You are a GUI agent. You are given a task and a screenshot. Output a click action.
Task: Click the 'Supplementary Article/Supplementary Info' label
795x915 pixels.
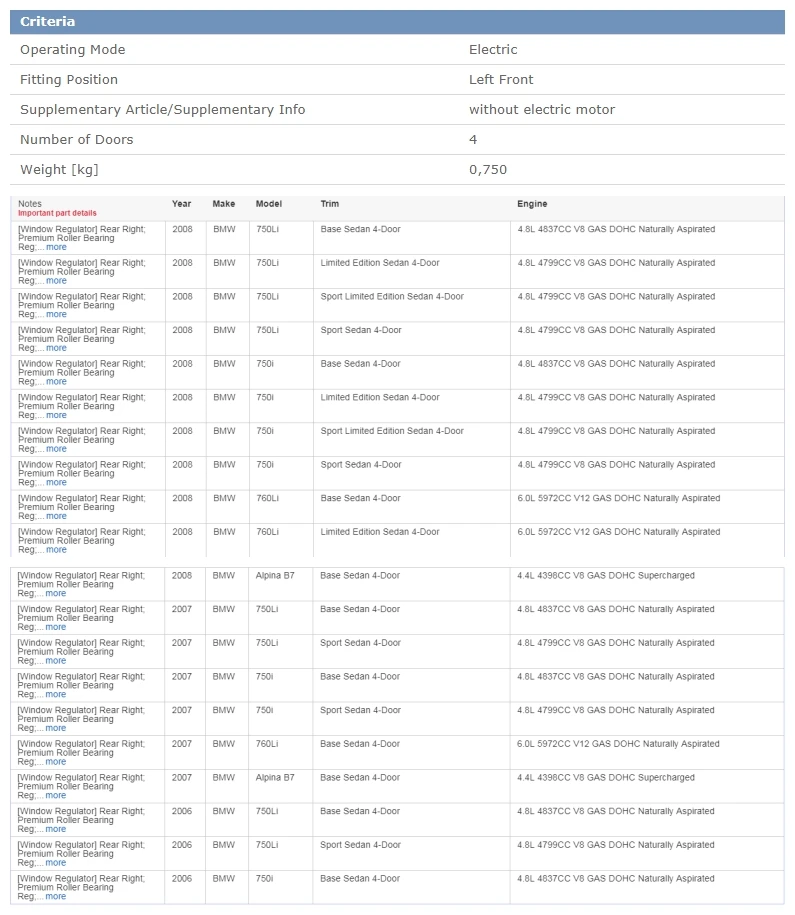tap(162, 110)
